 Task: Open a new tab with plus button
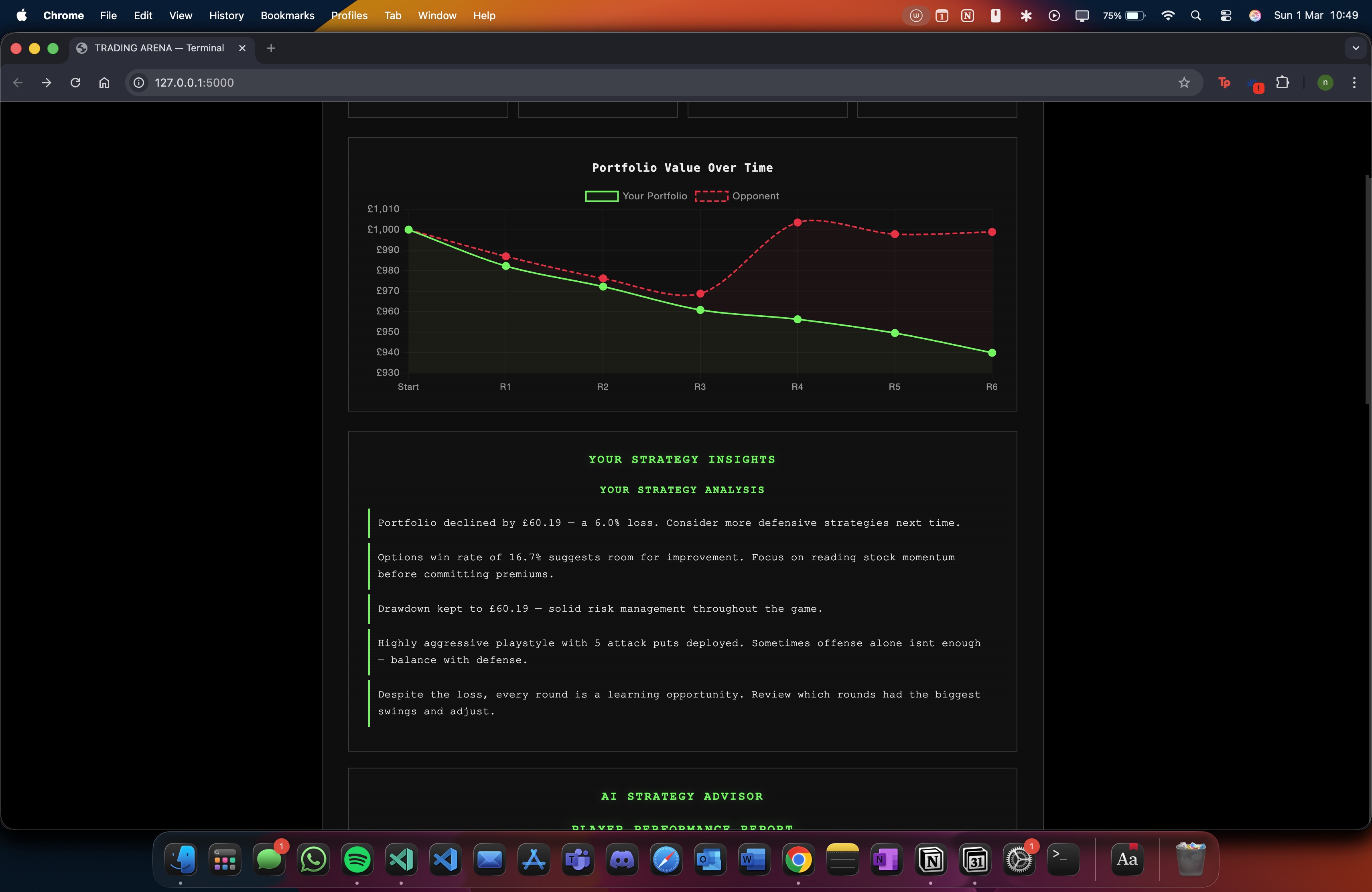tap(271, 49)
